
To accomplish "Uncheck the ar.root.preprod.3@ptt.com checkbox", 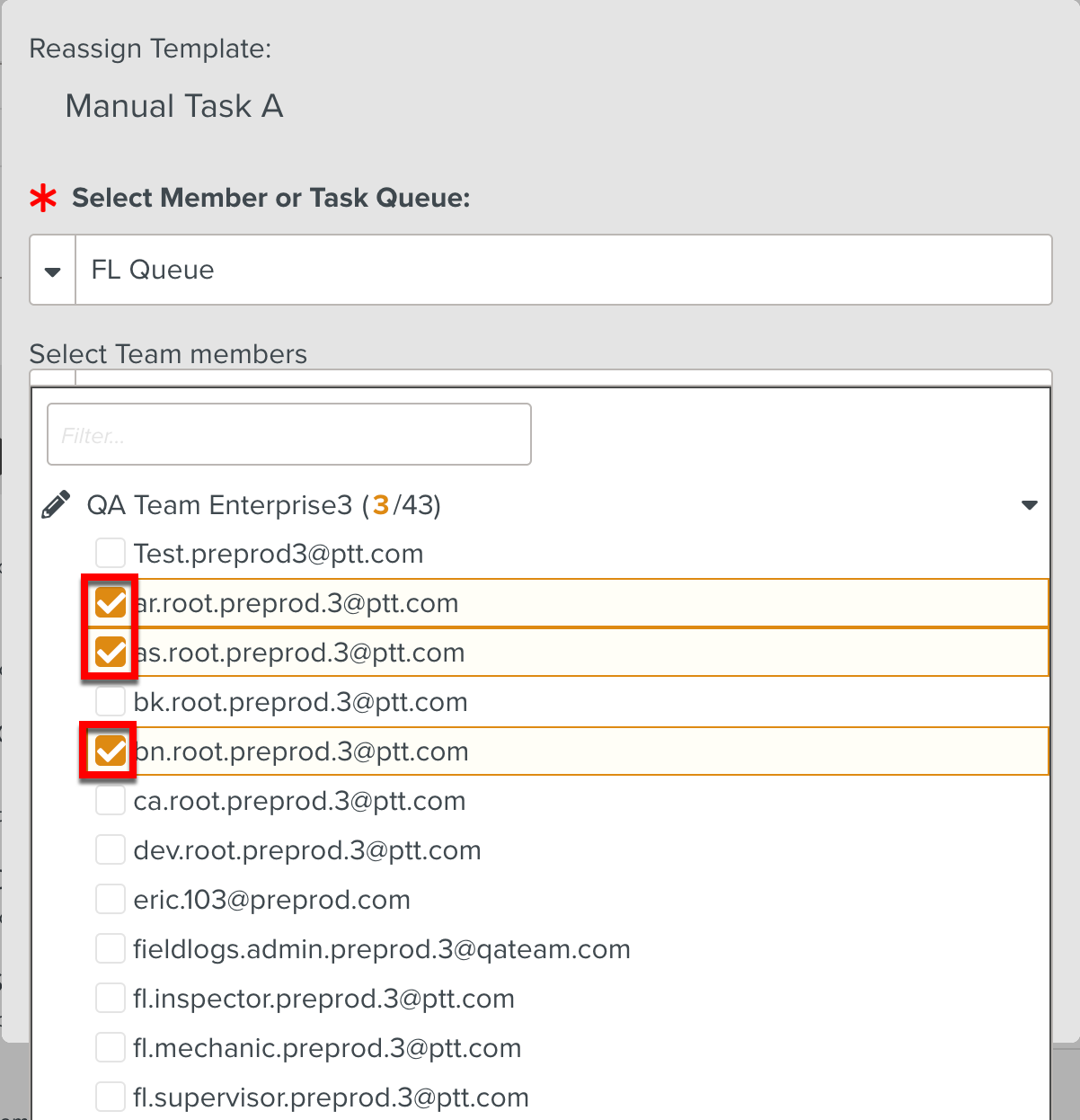I will point(111,603).
